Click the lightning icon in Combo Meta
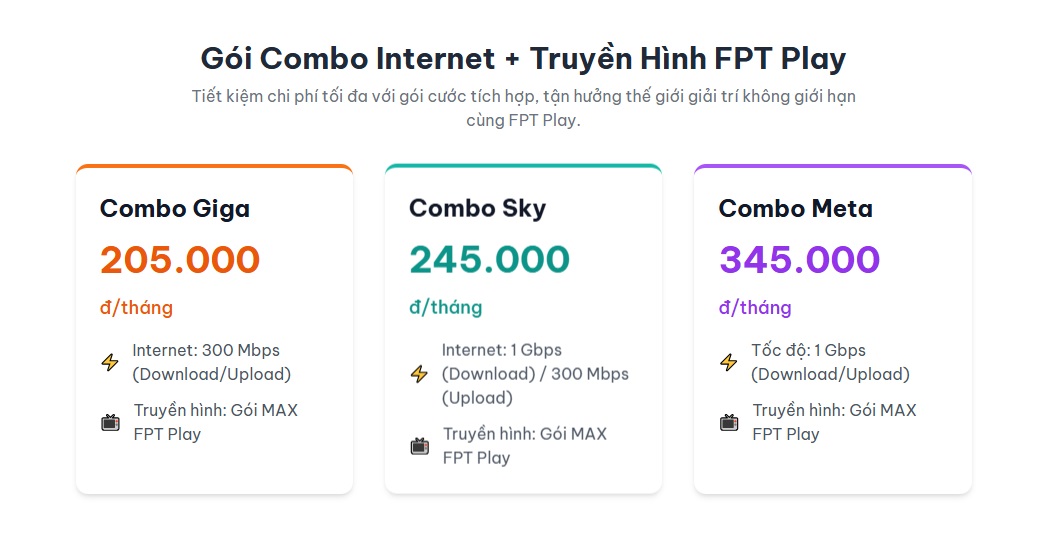 [x=729, y=362]
